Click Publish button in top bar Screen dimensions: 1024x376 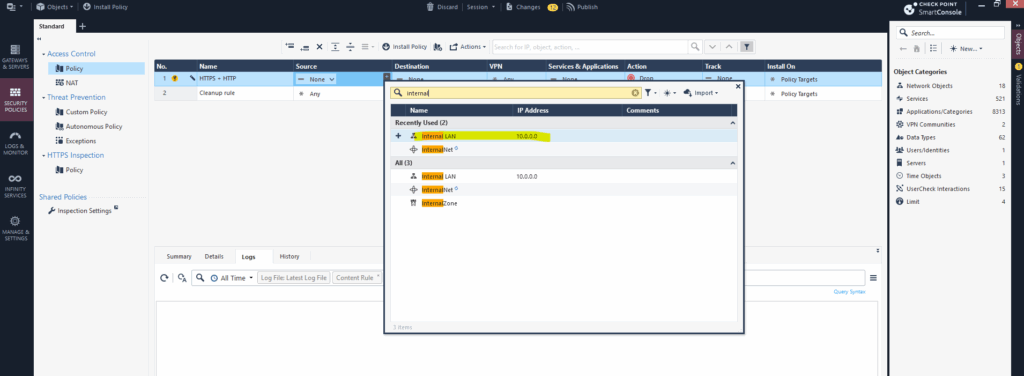pos(581,7)
